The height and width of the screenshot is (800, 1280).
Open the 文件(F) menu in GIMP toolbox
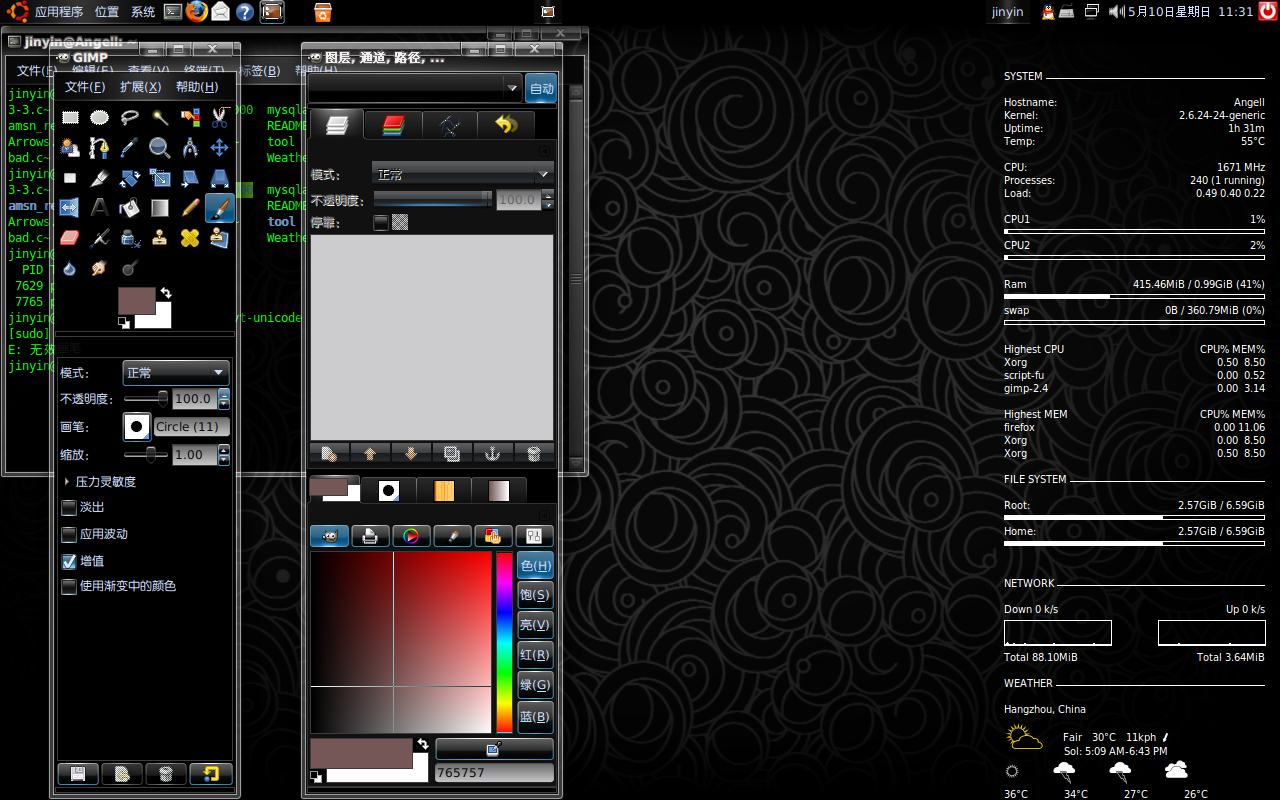pyautogui.click(x=85, y=87)
